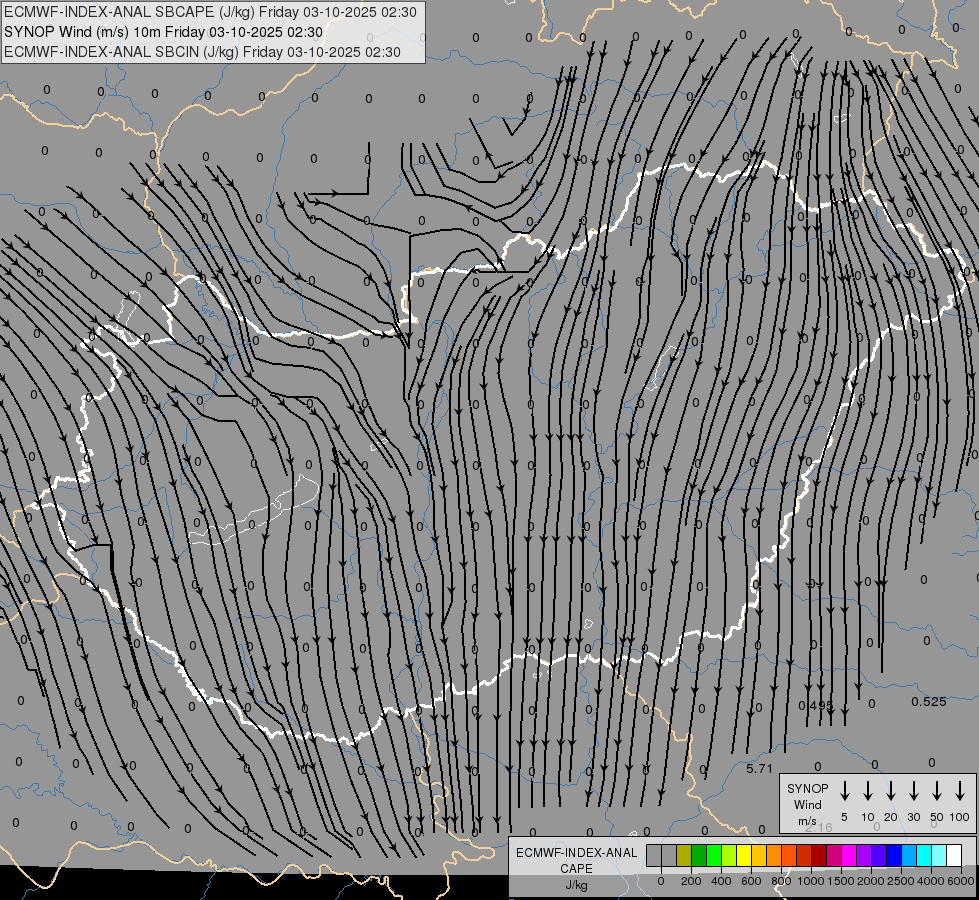Click the 2000 tick label on CAPE scale
979x900 pixels.
click(x=871, y=881)
